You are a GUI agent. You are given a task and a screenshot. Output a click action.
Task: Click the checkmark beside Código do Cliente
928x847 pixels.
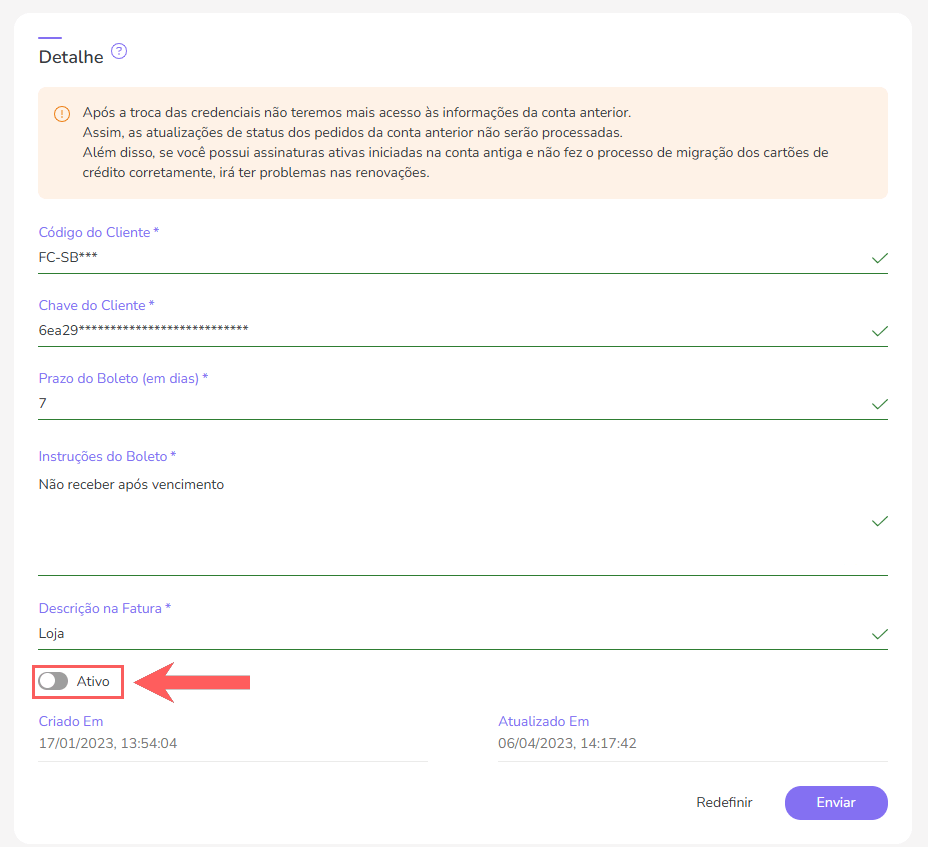click(879, 258)
